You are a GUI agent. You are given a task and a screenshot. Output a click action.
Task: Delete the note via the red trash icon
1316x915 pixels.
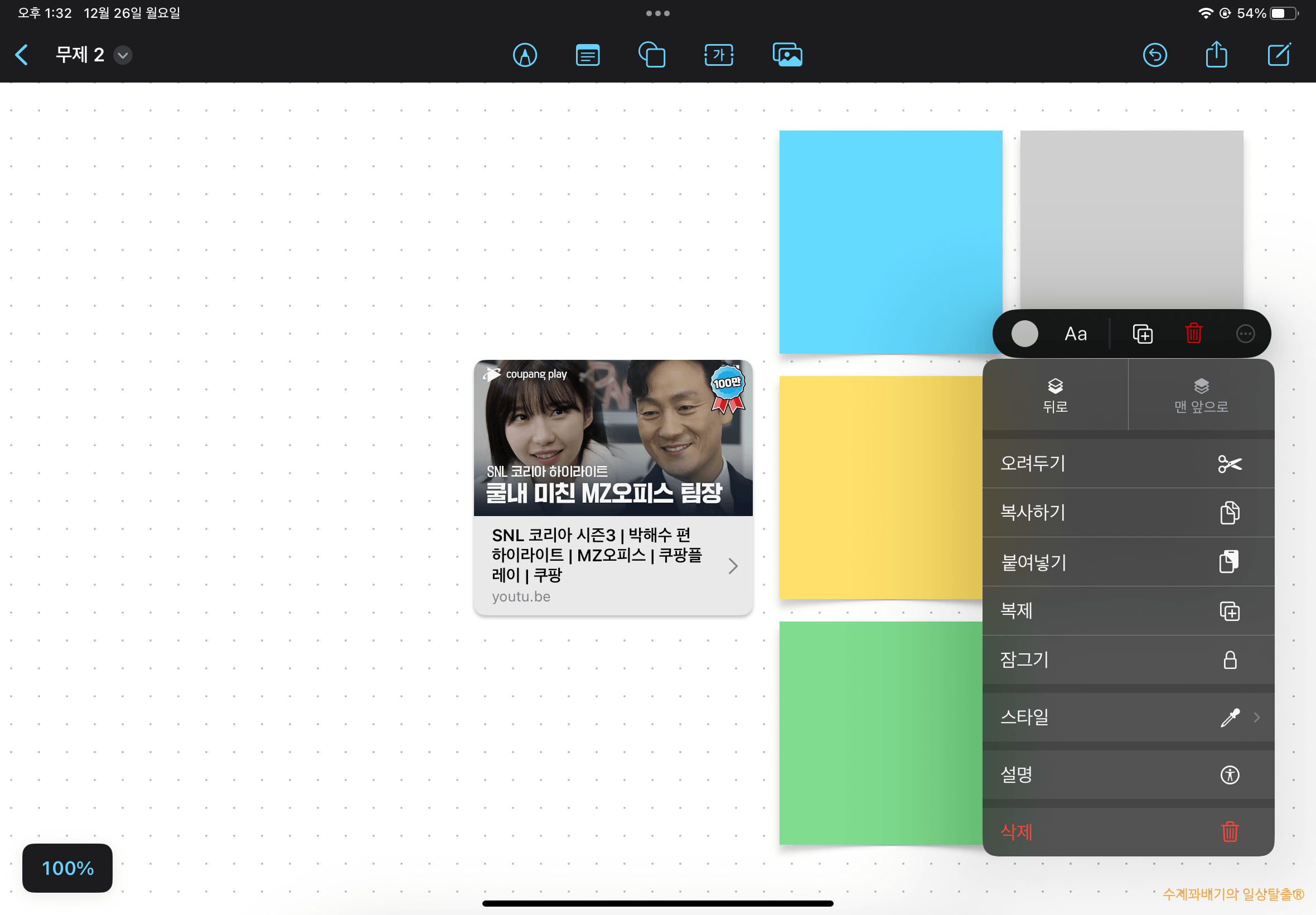point(1193,333)
